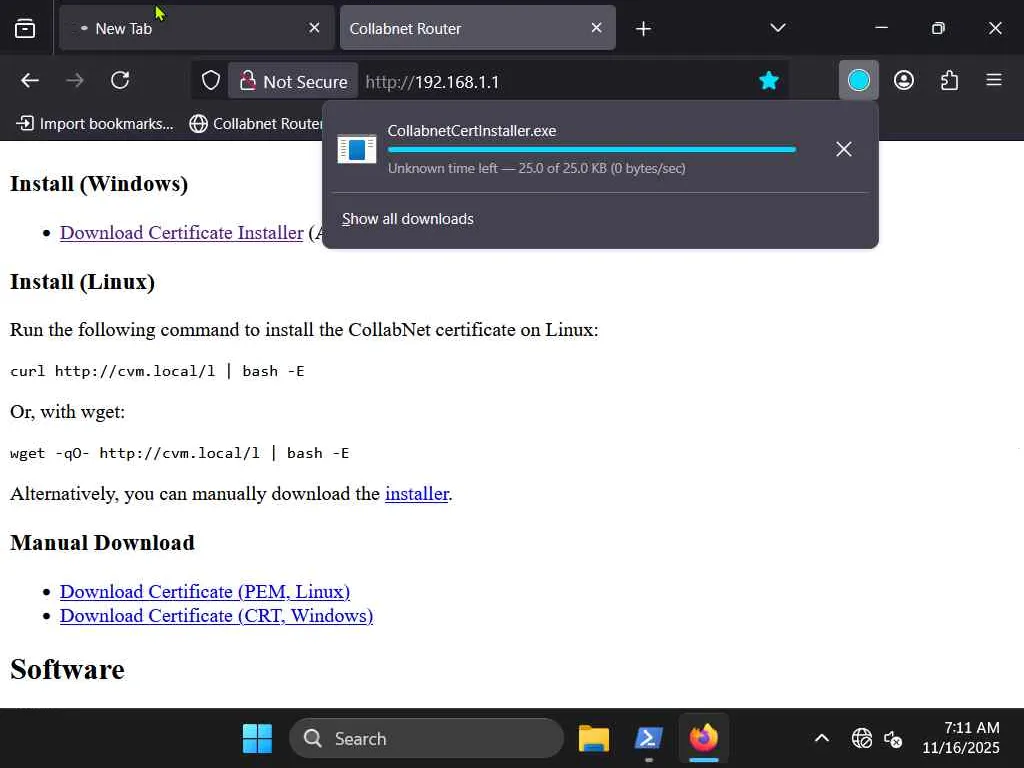Open File Explorer from the taskbar

click(594, 739)
